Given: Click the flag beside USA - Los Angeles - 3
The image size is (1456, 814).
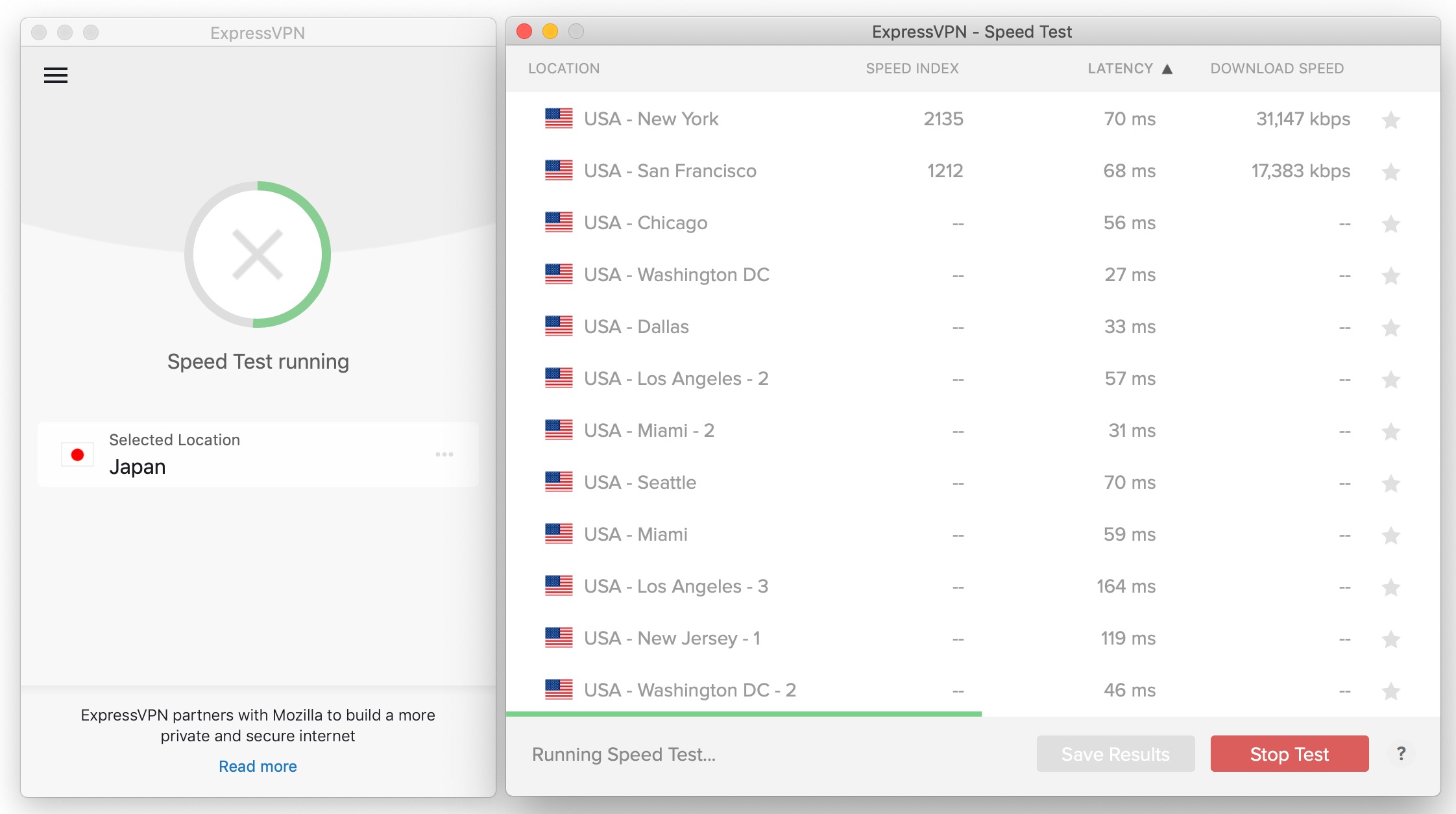Looking at the screenshot, I should click(559, 586).
